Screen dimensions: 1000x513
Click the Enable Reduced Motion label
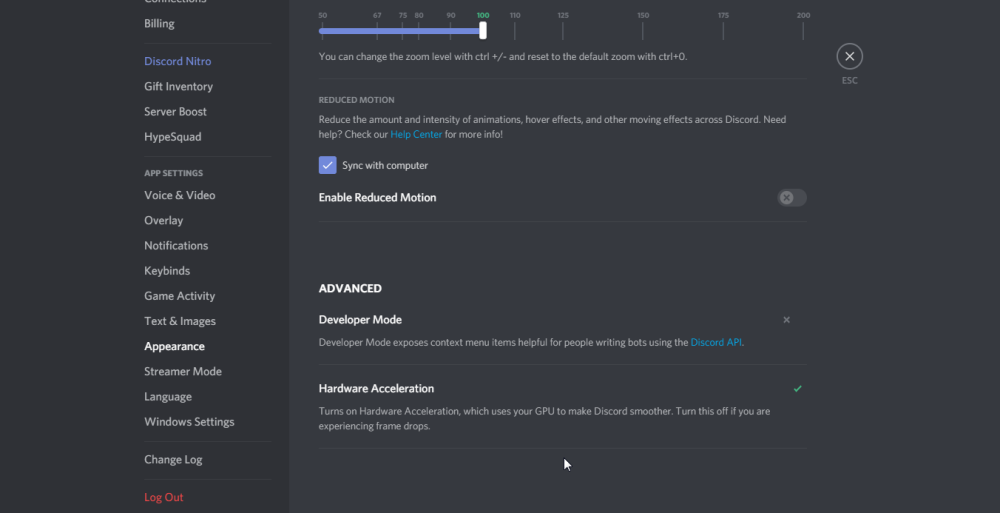point(378,198)
